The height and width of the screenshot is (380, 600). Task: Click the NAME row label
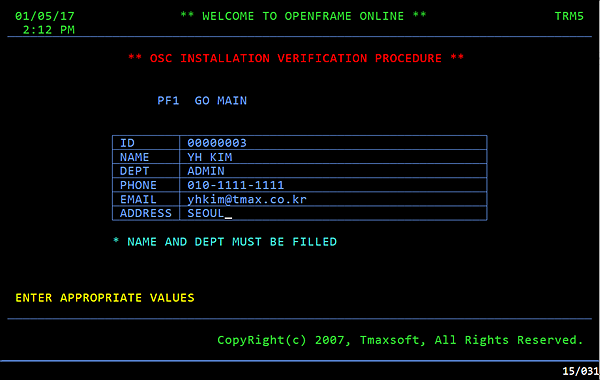click(x=134, y=157)
